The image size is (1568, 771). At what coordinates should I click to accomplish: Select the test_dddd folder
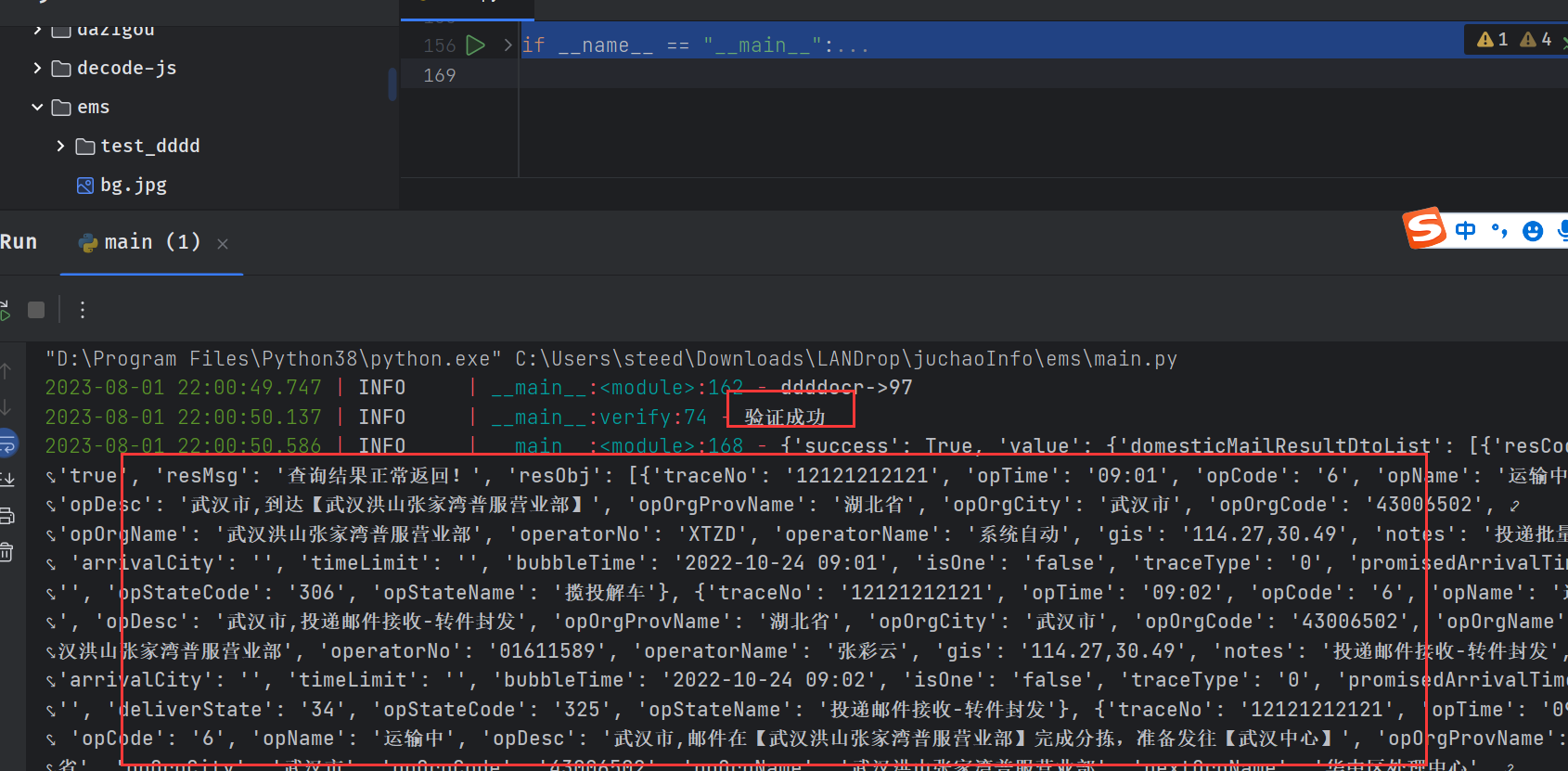(x=150, y=146)
